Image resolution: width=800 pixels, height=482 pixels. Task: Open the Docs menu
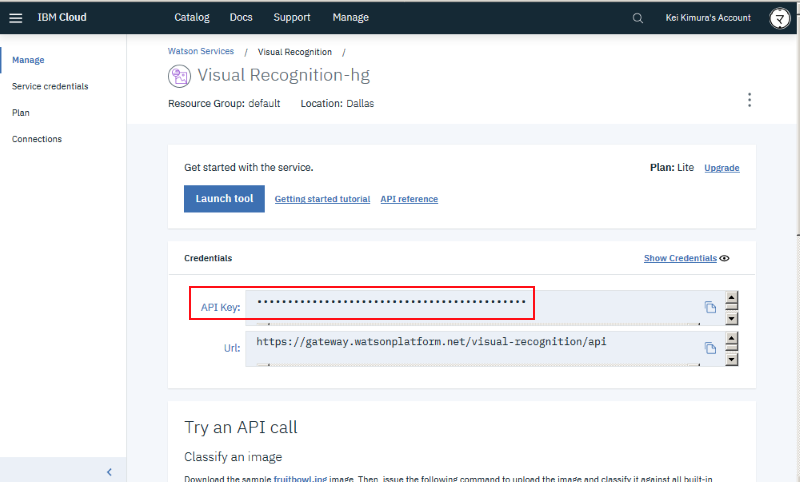click(241, 17)
